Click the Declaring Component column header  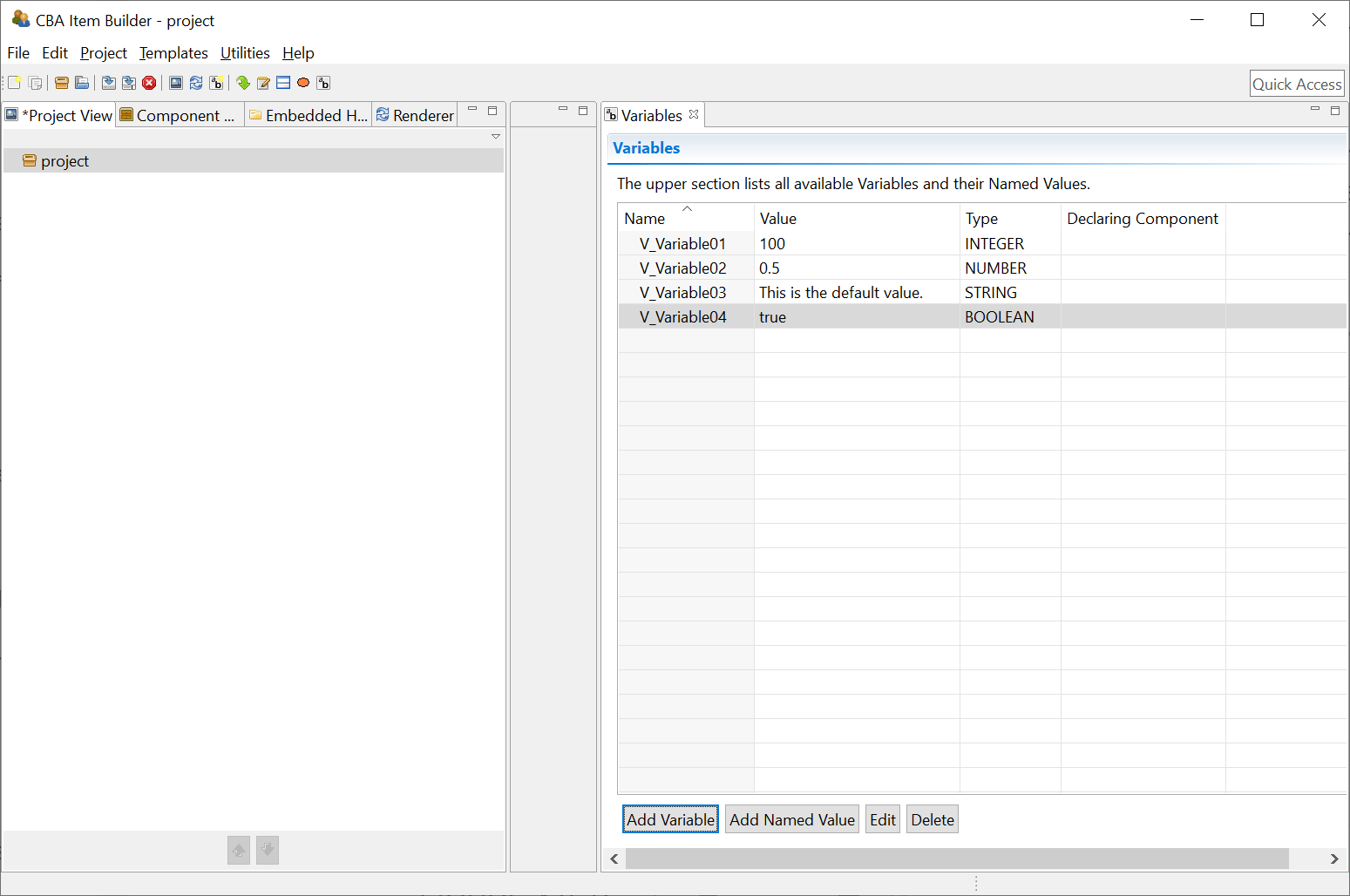1143,219
